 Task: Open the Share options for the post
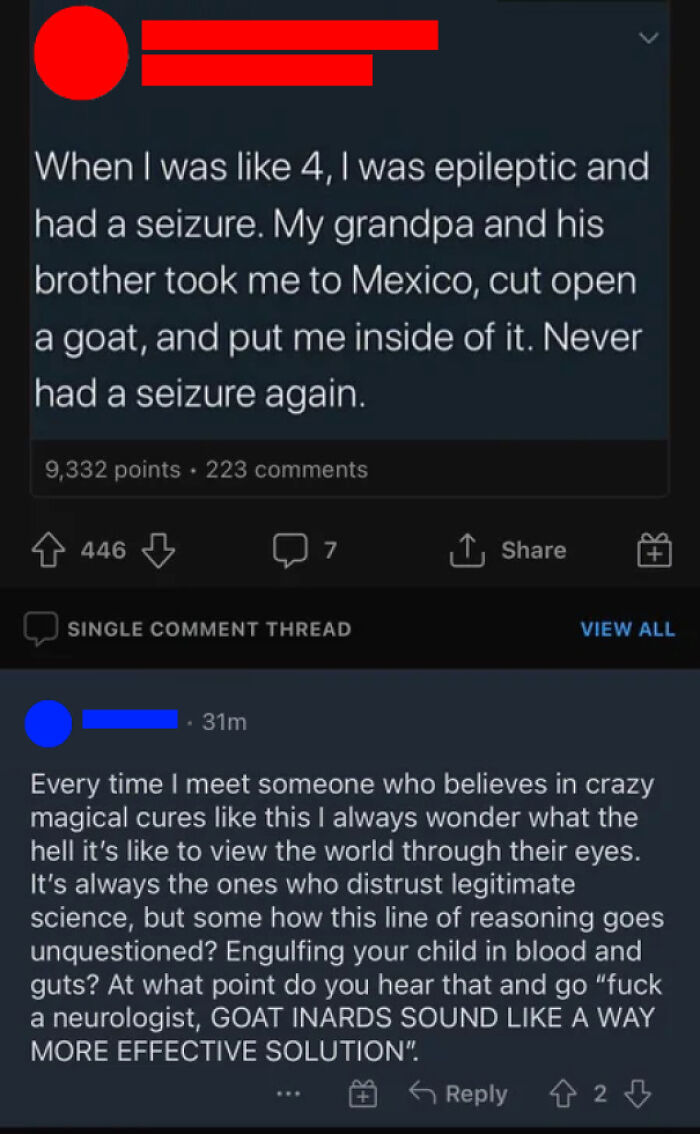(x=507, y=549)
